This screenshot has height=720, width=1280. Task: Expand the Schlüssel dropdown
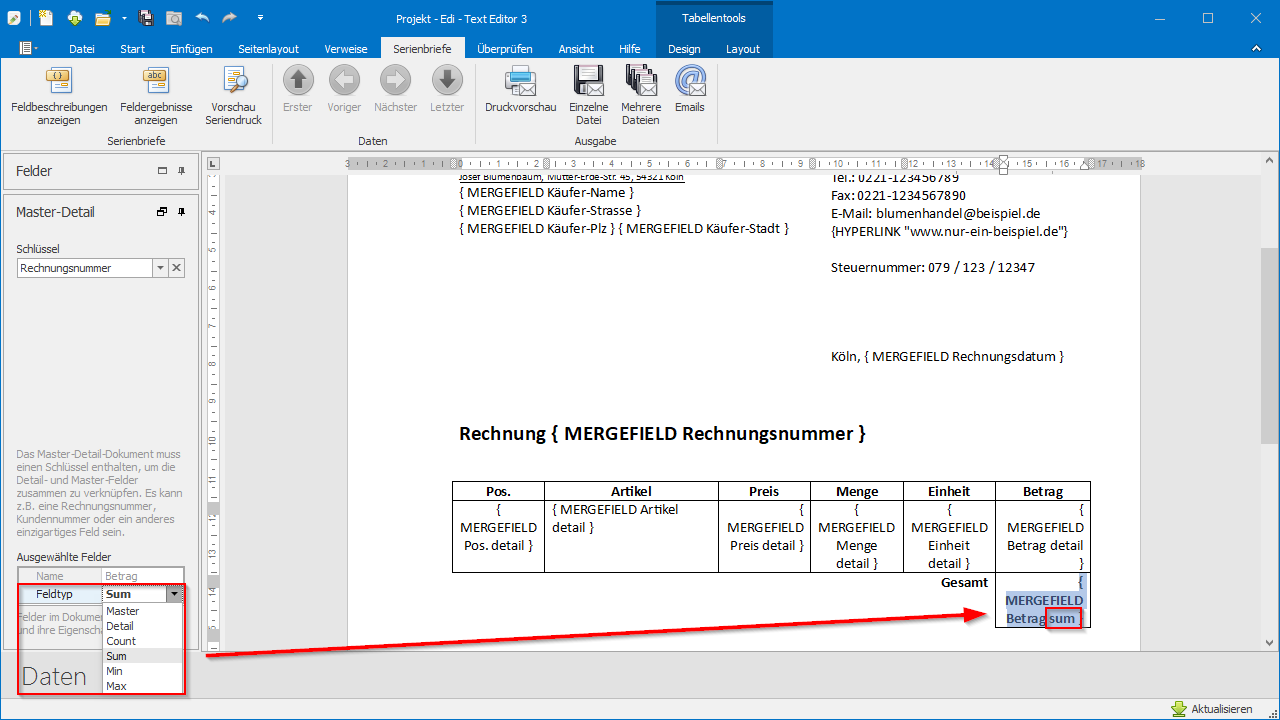[160, 268]
